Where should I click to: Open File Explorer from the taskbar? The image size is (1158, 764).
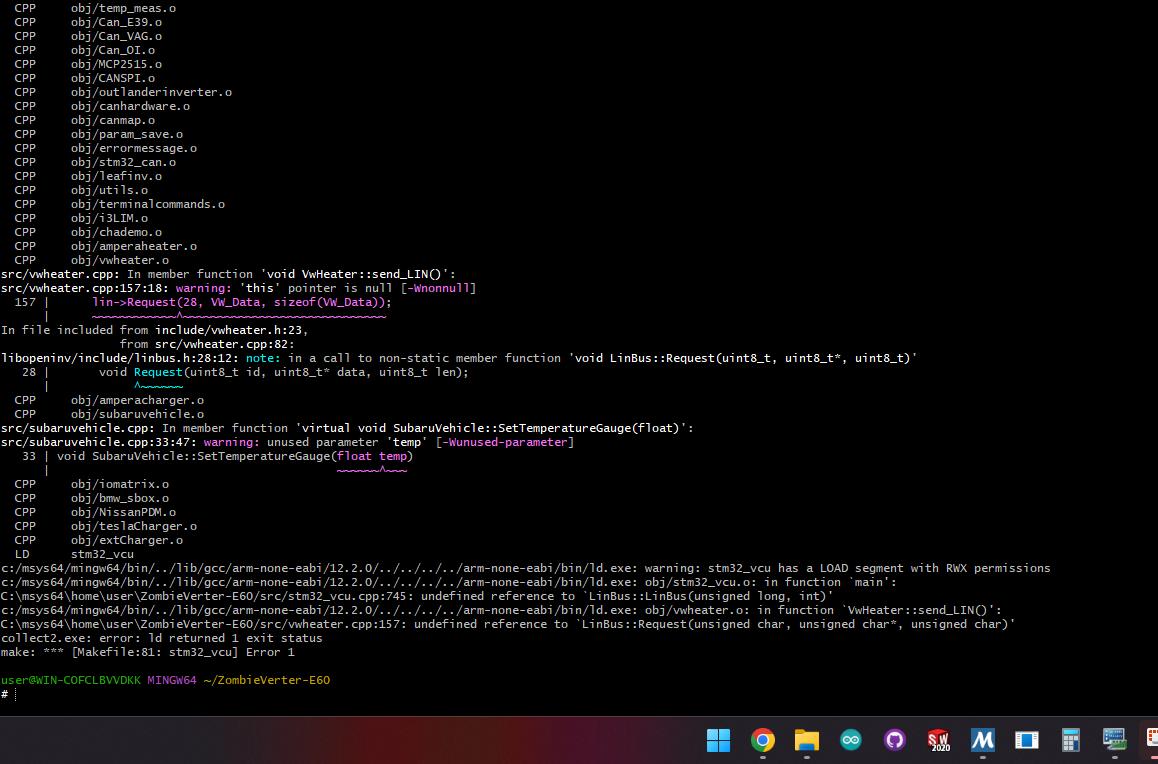[x=806, y=740]
